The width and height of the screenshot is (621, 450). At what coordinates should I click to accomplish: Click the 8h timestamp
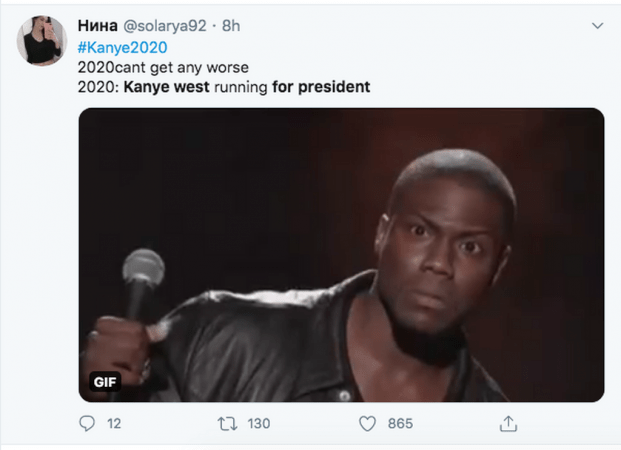coord(231,26)
